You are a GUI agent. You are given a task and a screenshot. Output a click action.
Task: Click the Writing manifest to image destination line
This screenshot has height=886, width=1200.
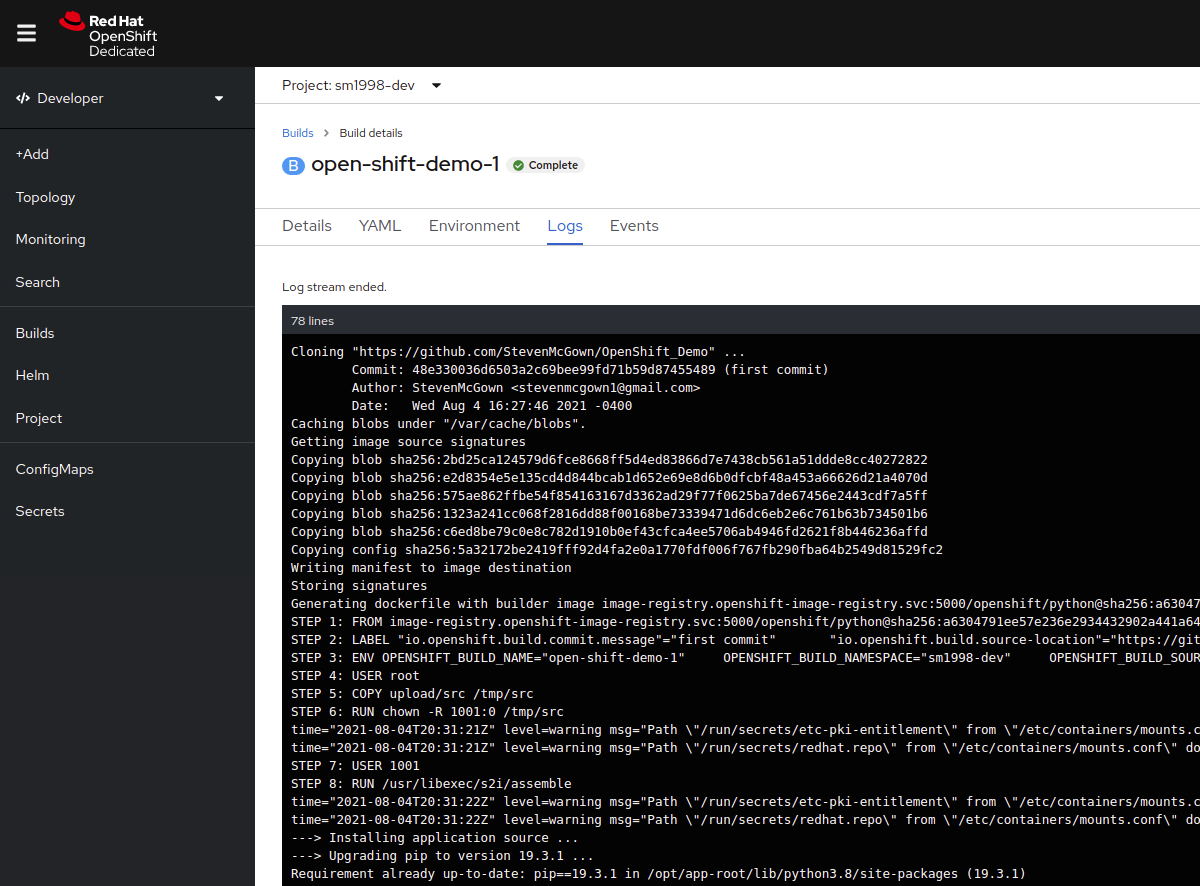[431, 568]
